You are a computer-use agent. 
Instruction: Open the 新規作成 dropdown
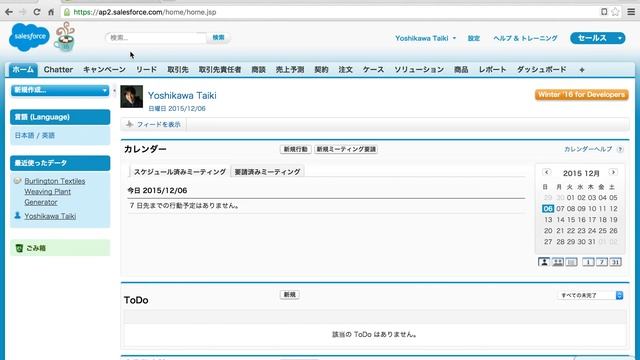coord(60,90)
